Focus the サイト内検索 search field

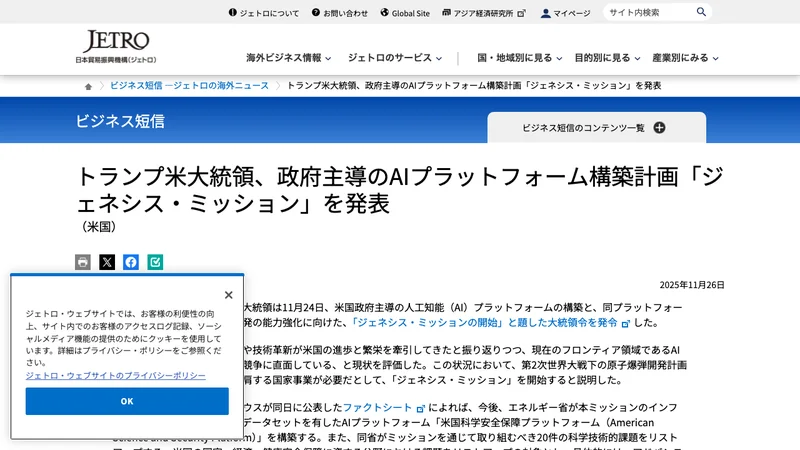point(649,12)
